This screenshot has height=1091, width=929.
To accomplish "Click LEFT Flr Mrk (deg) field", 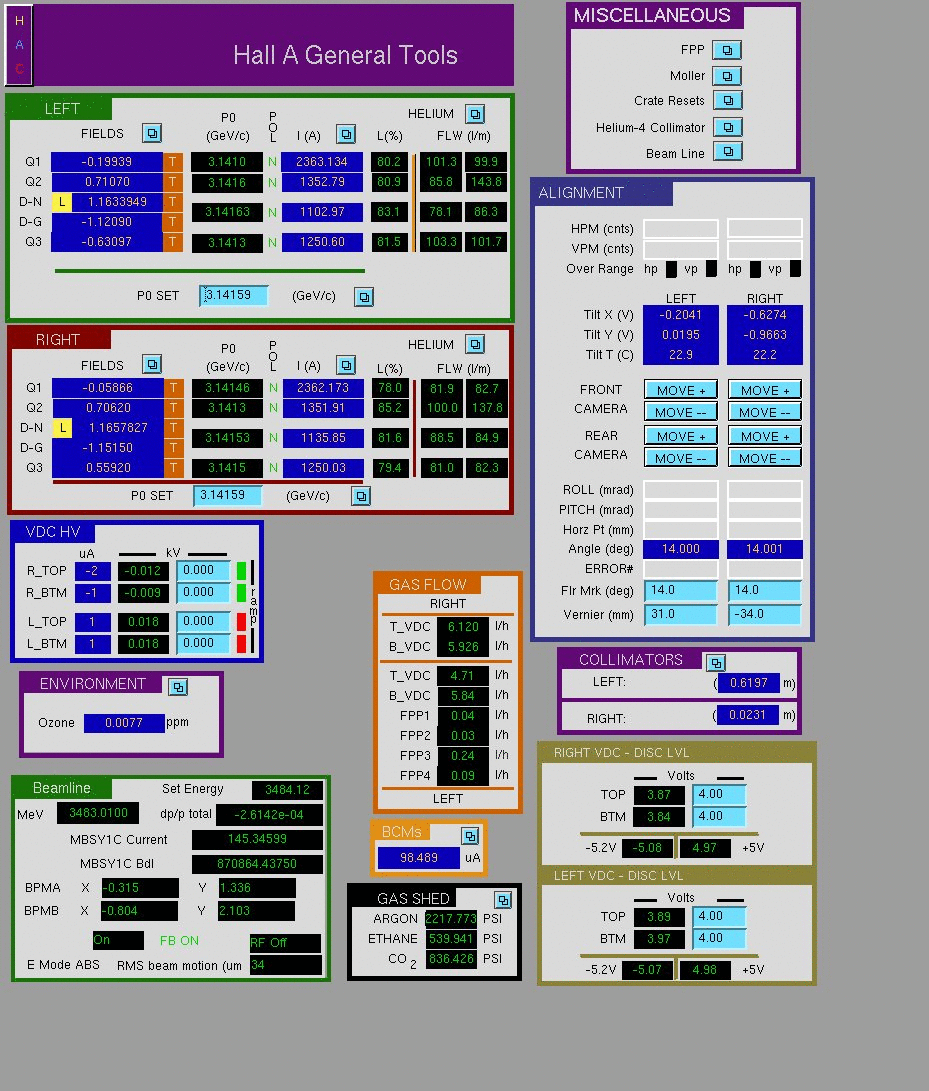I will click(681, 591).
